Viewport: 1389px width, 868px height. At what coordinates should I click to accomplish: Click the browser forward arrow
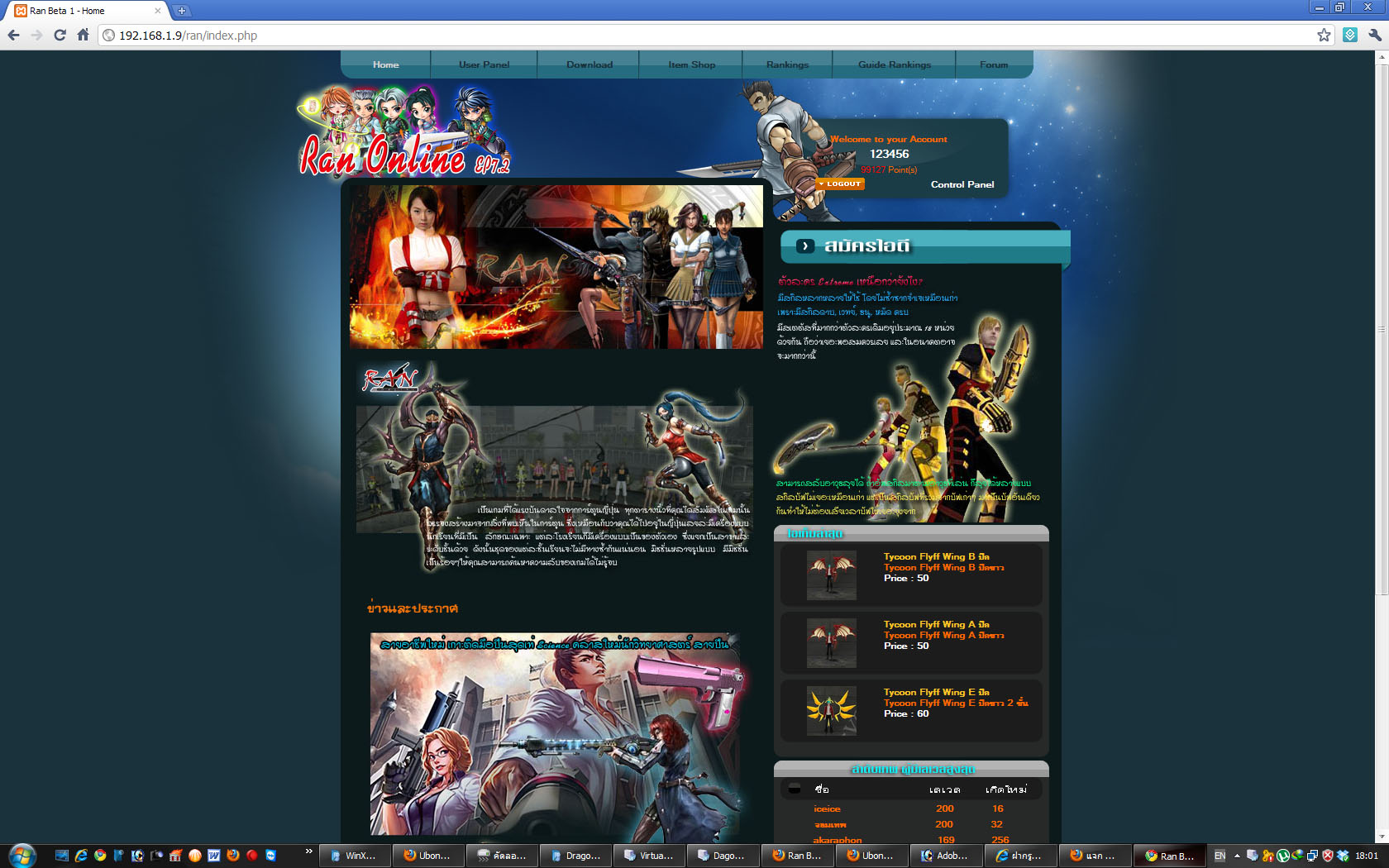(x=36, y=35)
